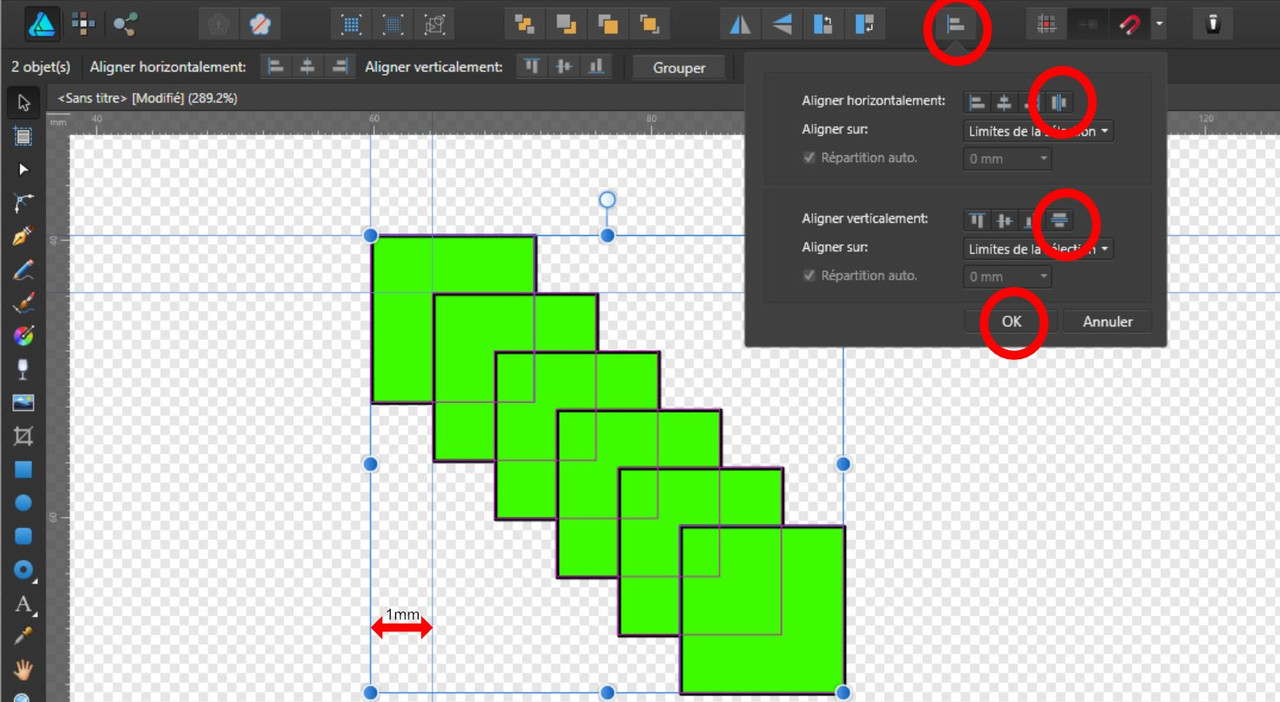Select the Crop tool
This screenshot has height=702, width=1280.
(x=23, y=436)
